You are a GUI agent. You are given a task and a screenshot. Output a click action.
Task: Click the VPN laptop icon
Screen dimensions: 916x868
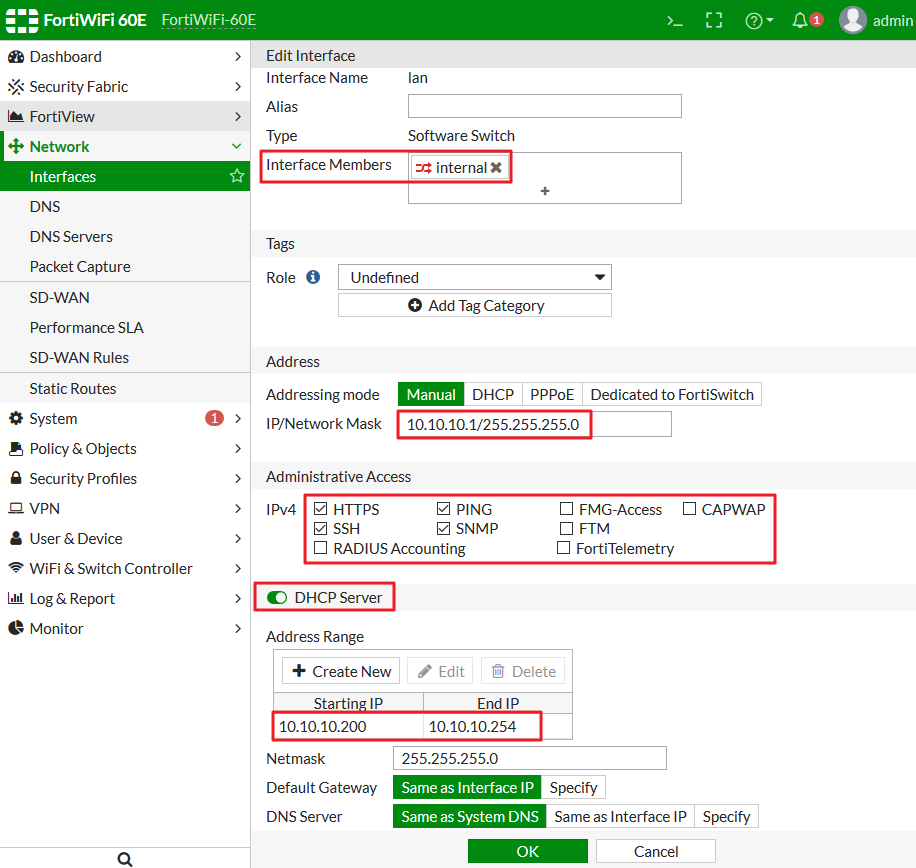(x=16, y=508)
